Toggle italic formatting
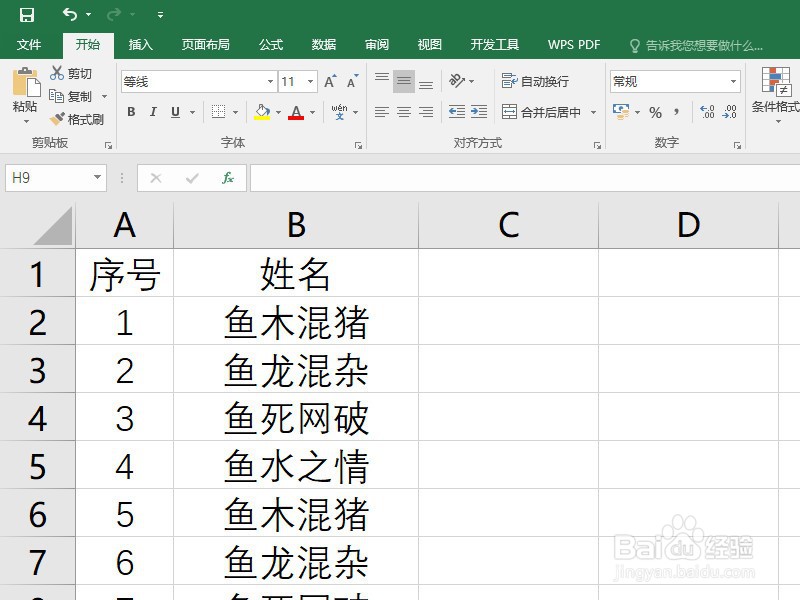Screen dimensions: 800x600 tap(152, 112)
